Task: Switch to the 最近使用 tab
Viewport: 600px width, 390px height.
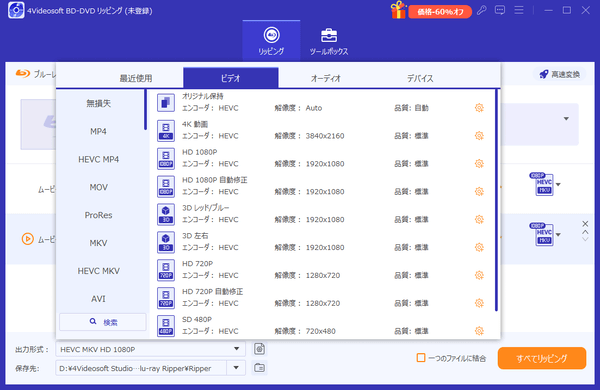Action: [x=136, y=78]
